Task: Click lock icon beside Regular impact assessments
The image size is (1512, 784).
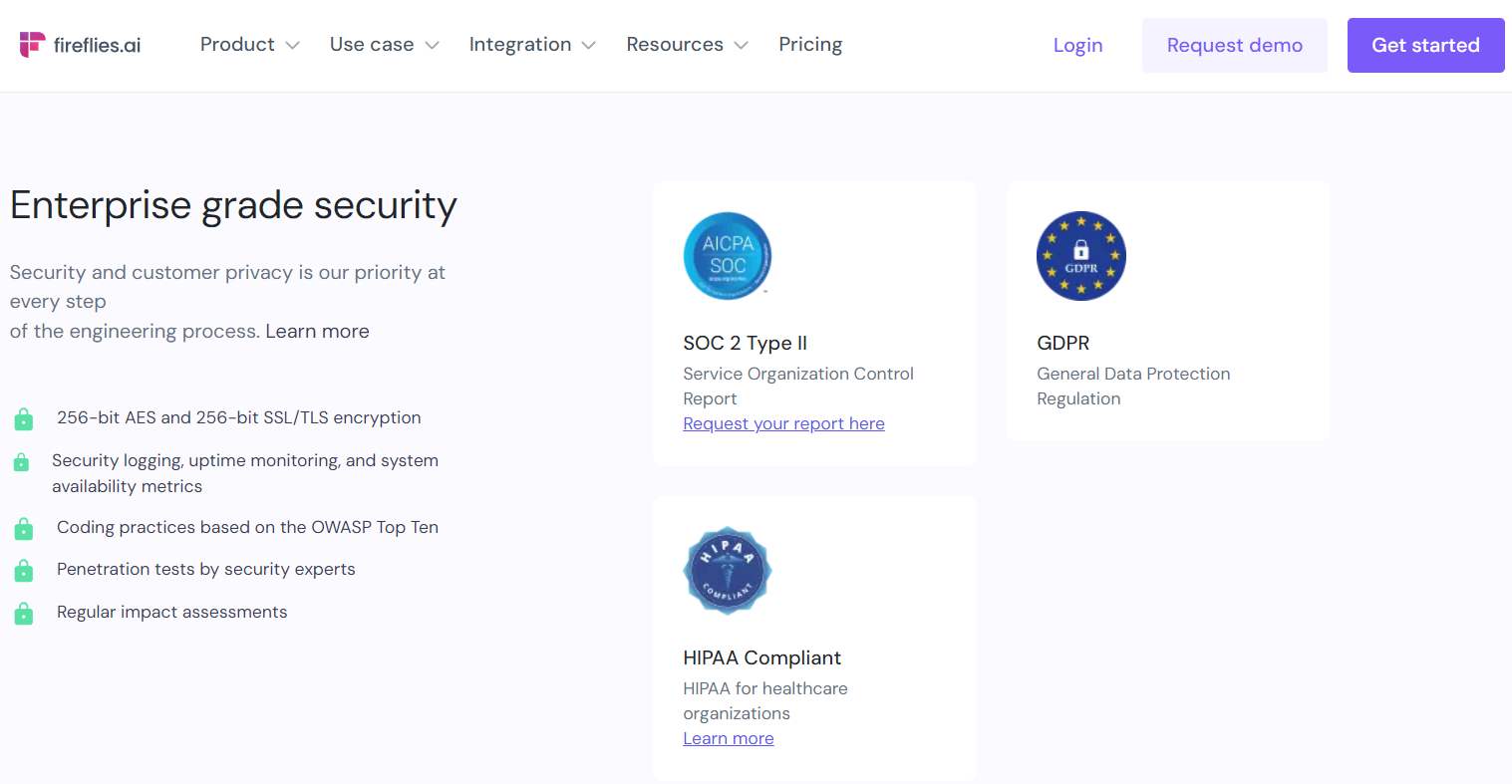Action: click(x=24, y=614)
